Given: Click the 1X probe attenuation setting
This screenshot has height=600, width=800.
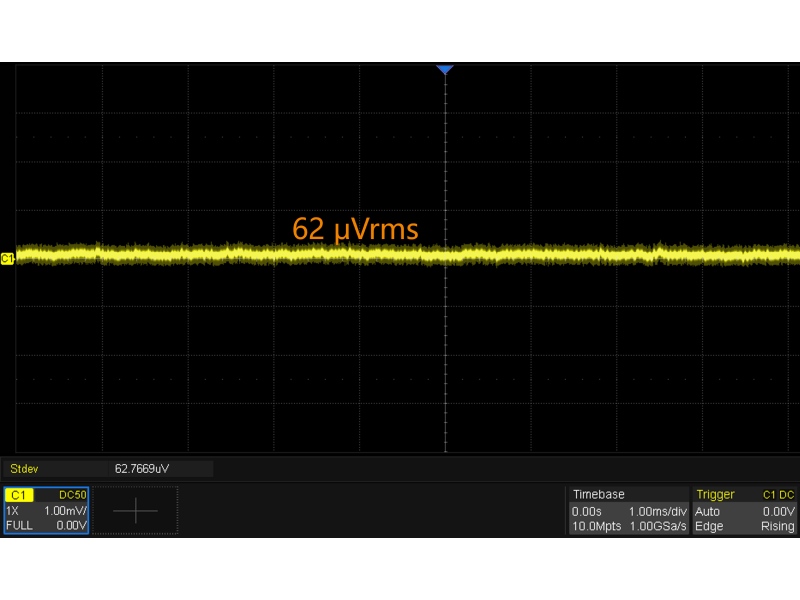Looking at the screenshot, I should [x=14, y=510].
